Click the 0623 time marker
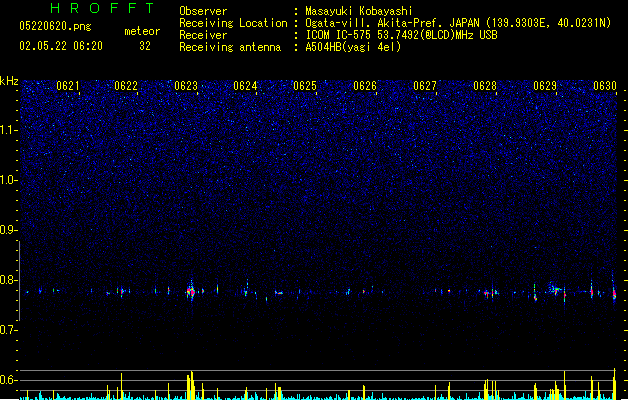Image resolution: width=629 pixels, height=400 pixels. point(186,86)
